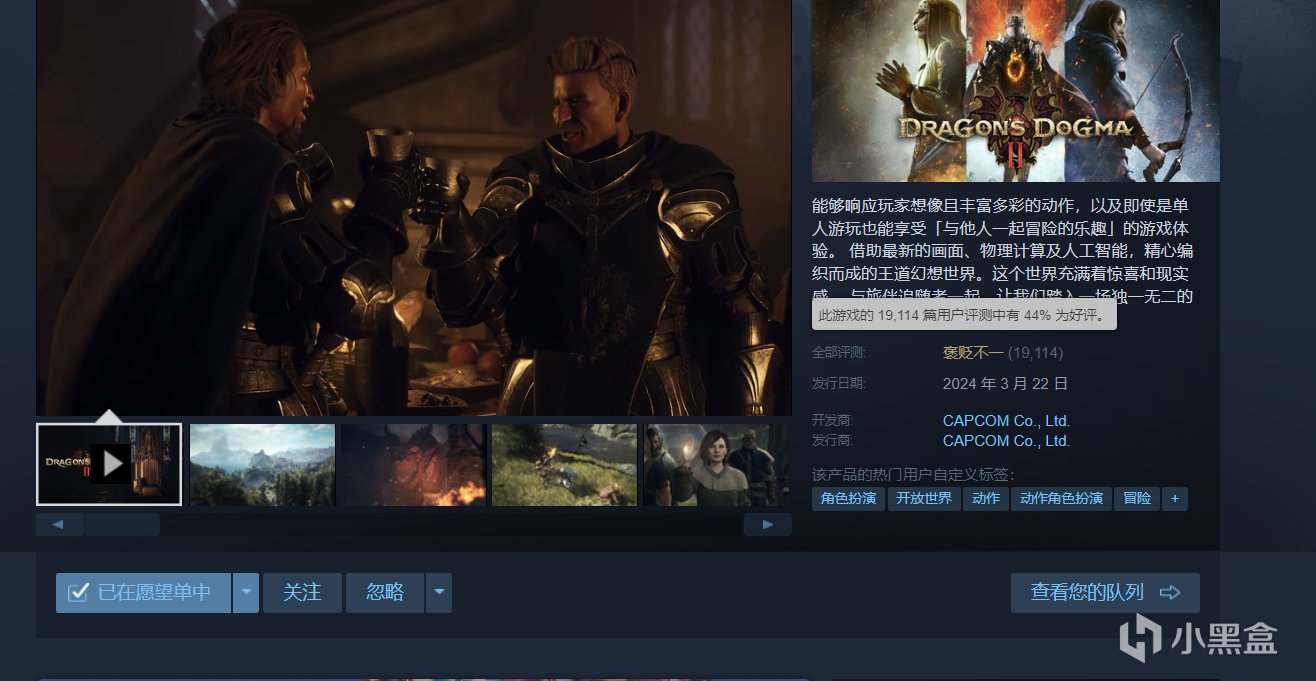Open the wishlist dropdown arrow
The image size is (1316, 681).
click(x=246, y=593)
